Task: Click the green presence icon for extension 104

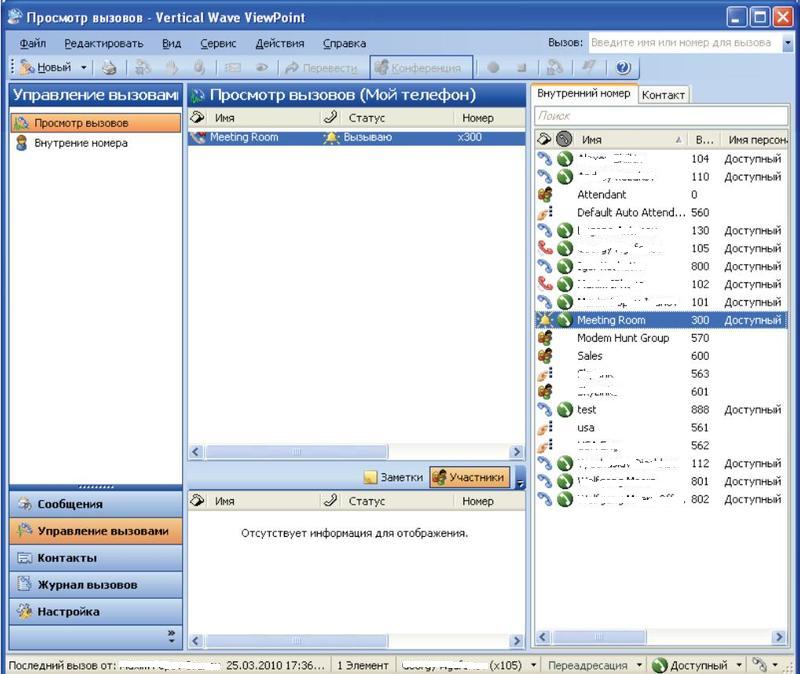Action: point(565,159)
